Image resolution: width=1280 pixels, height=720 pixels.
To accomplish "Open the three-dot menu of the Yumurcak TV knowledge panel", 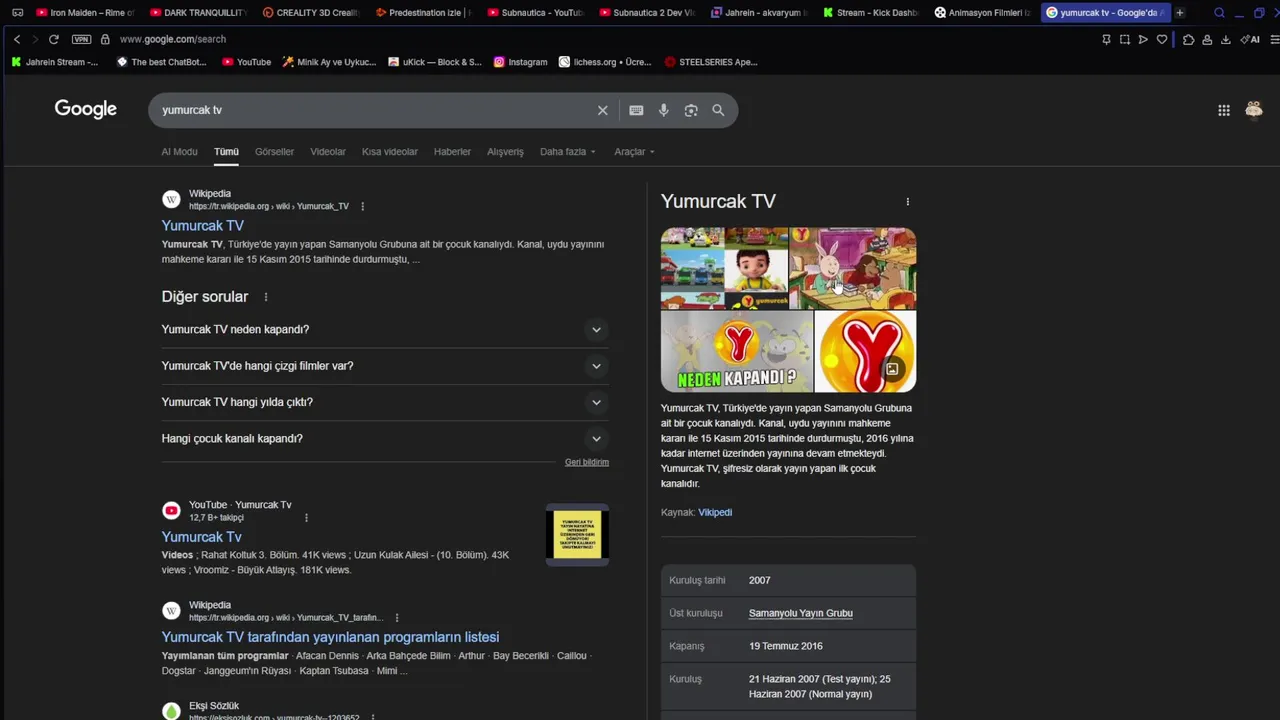I will pyautogui.click(x=907, y=201).
